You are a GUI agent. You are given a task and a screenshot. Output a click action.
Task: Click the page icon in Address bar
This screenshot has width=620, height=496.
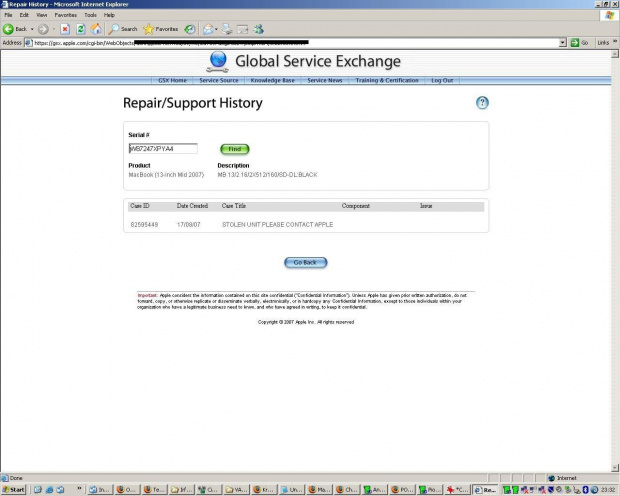click(28, 43)
